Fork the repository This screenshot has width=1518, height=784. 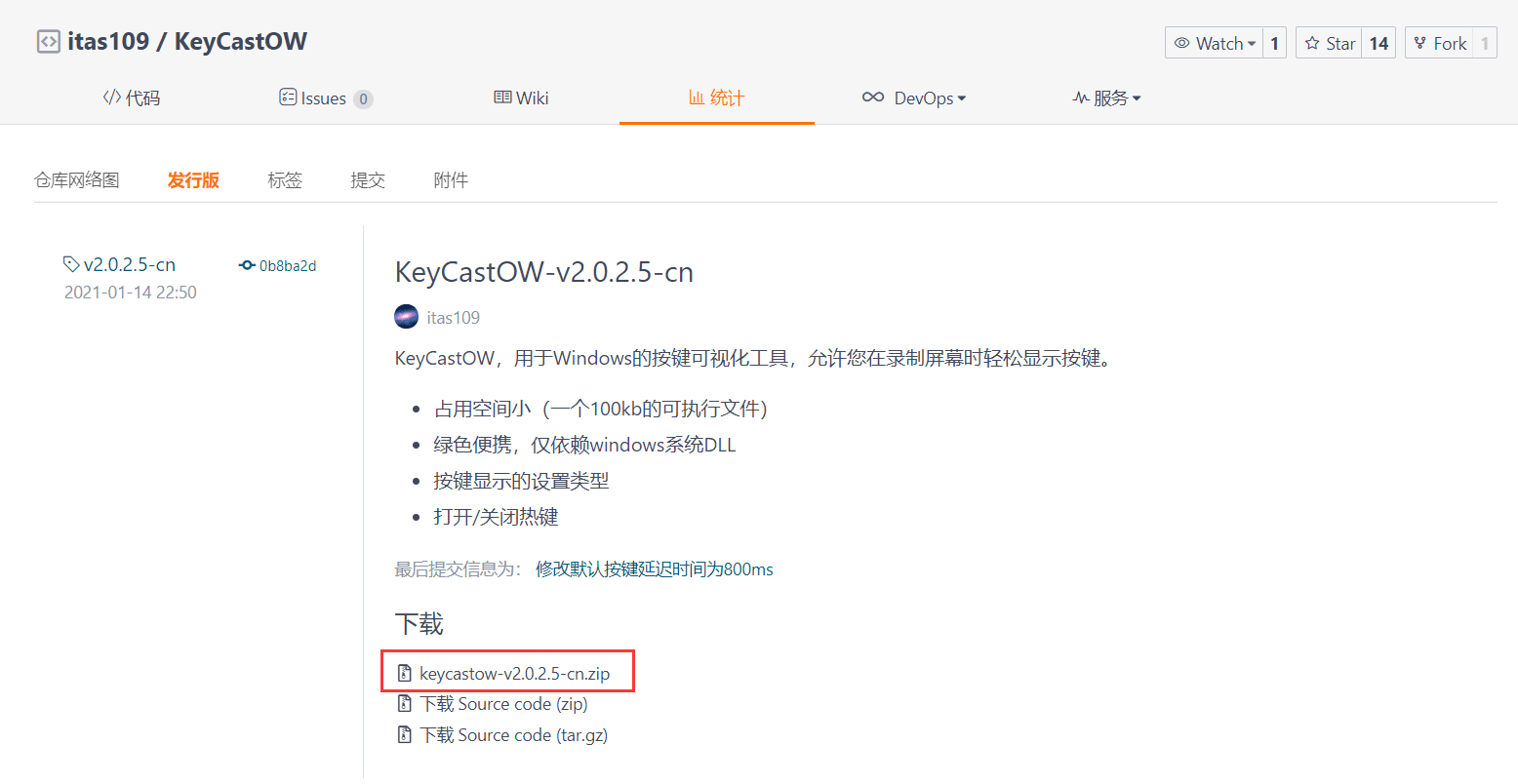(x=1439, y=43)
